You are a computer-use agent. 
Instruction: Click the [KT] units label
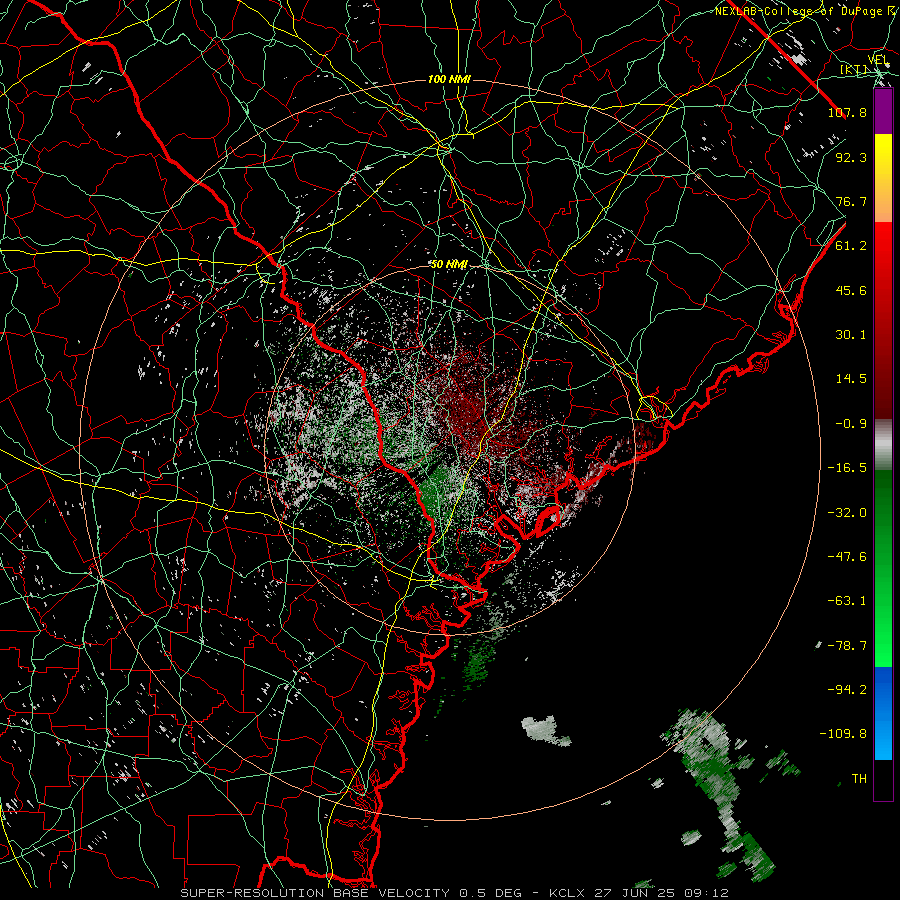click(x=854, y=69)
